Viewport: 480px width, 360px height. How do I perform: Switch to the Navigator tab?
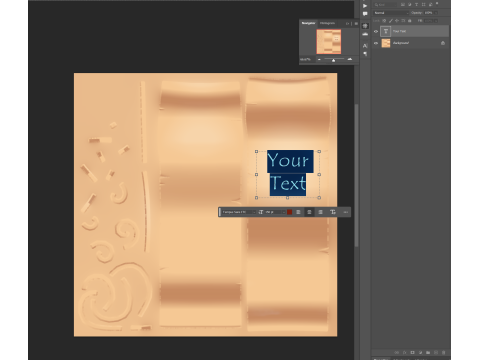[308, 23]
